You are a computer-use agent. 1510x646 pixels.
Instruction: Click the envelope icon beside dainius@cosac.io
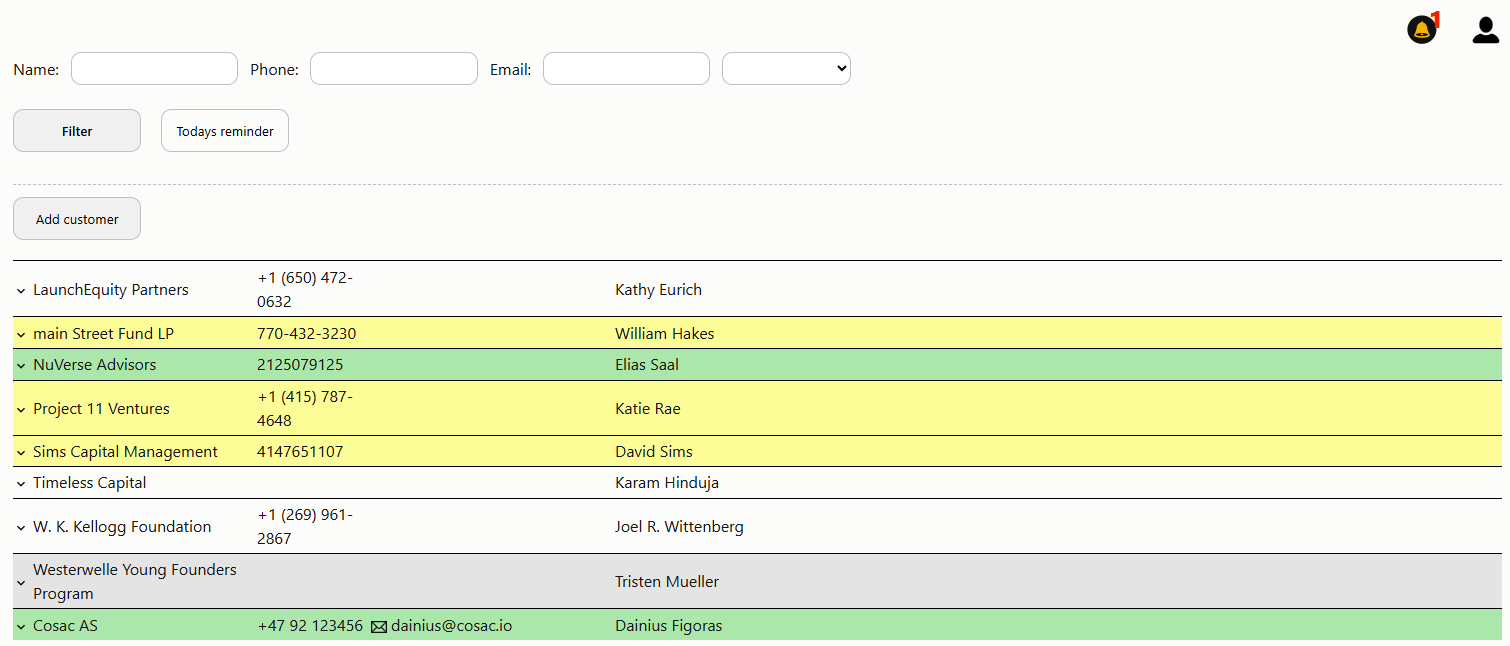pyautogui.click(x=379, y=627)
